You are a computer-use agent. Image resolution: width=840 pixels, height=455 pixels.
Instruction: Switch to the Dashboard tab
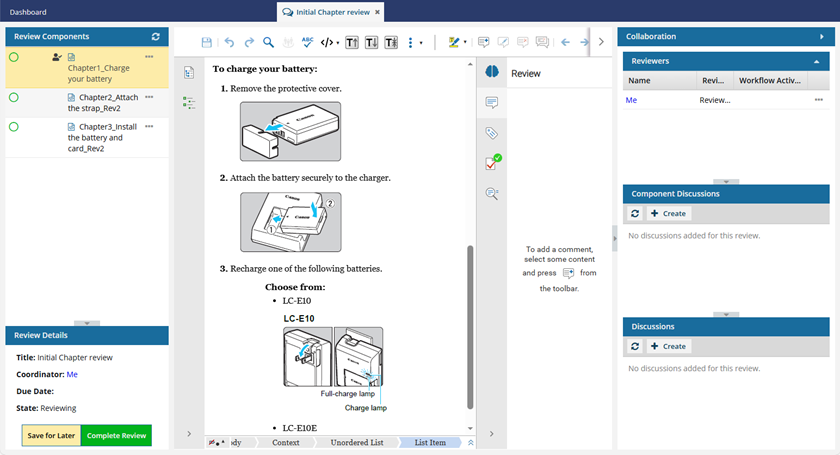click(28, 12)
